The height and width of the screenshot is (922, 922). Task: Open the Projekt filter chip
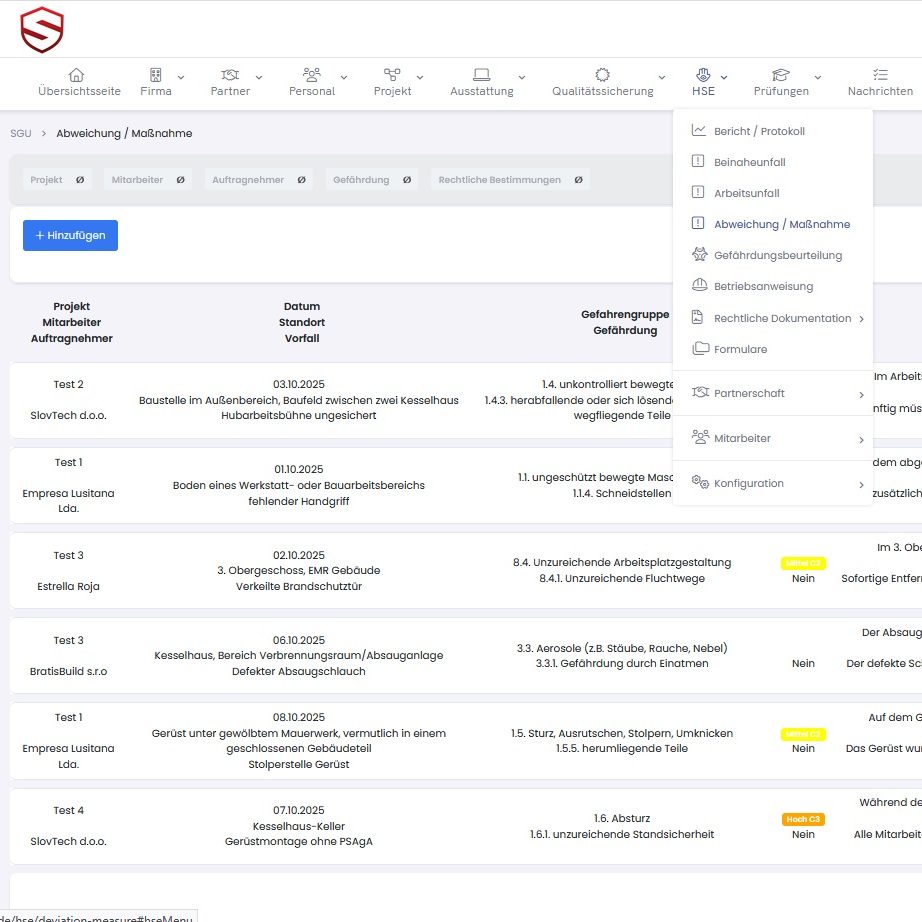(x=57, y=180)
